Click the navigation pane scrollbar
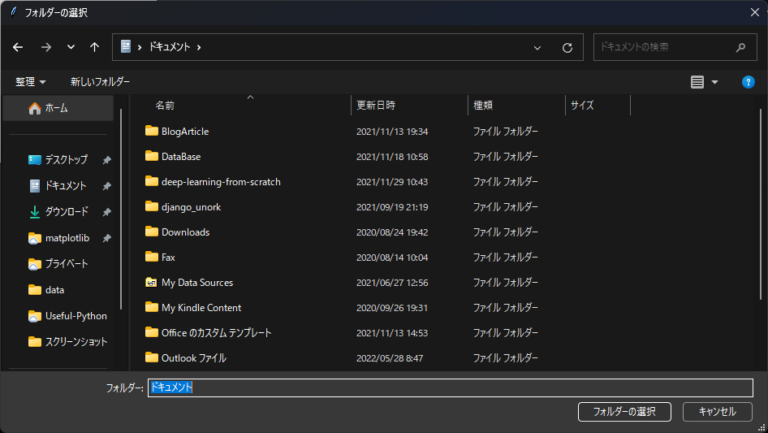This screenshot has height=433, width=768. click(x=120, y=209)
